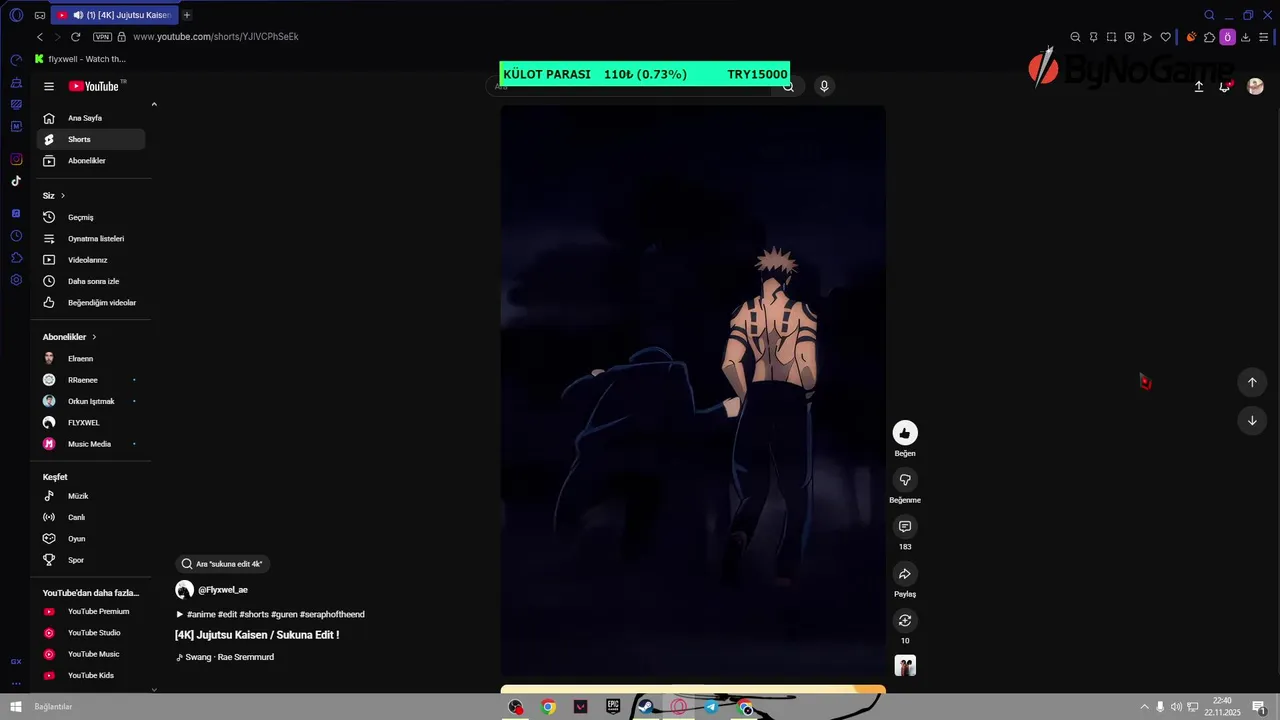Viewport: 1280px width, 720px height.
Task: Click the Short video player
Action: point(693,392)
